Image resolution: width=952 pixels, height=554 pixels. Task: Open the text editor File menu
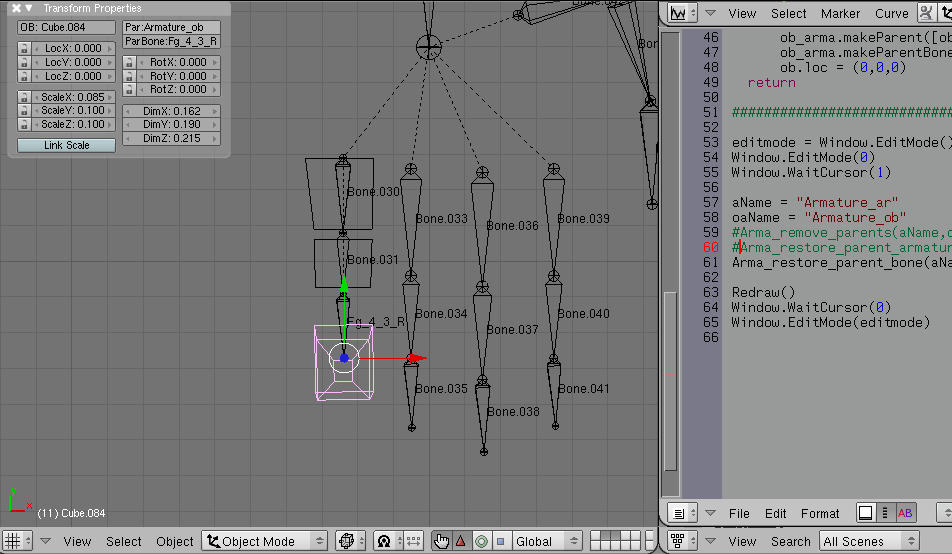(x=739, y=514)
